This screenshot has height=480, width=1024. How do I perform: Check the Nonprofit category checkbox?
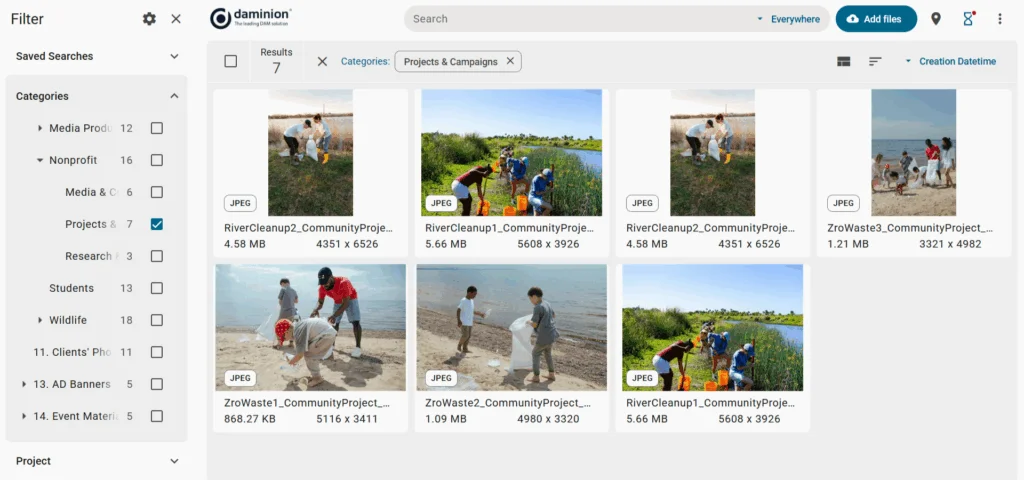[157, 161]
